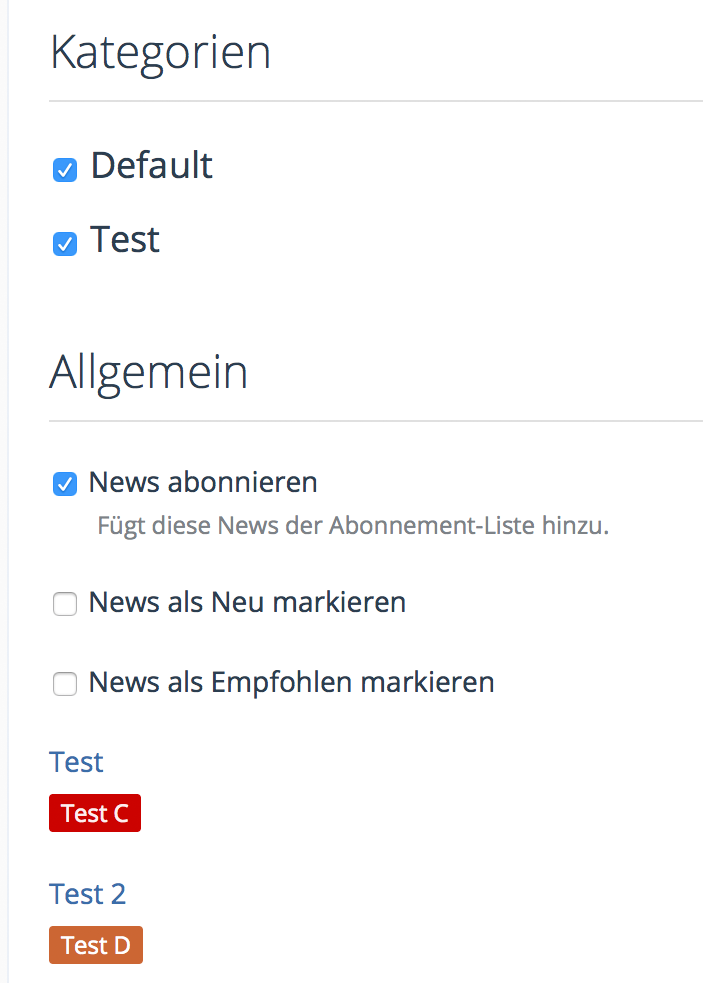Click the 'Kategorien' section heading

point(160,52)
